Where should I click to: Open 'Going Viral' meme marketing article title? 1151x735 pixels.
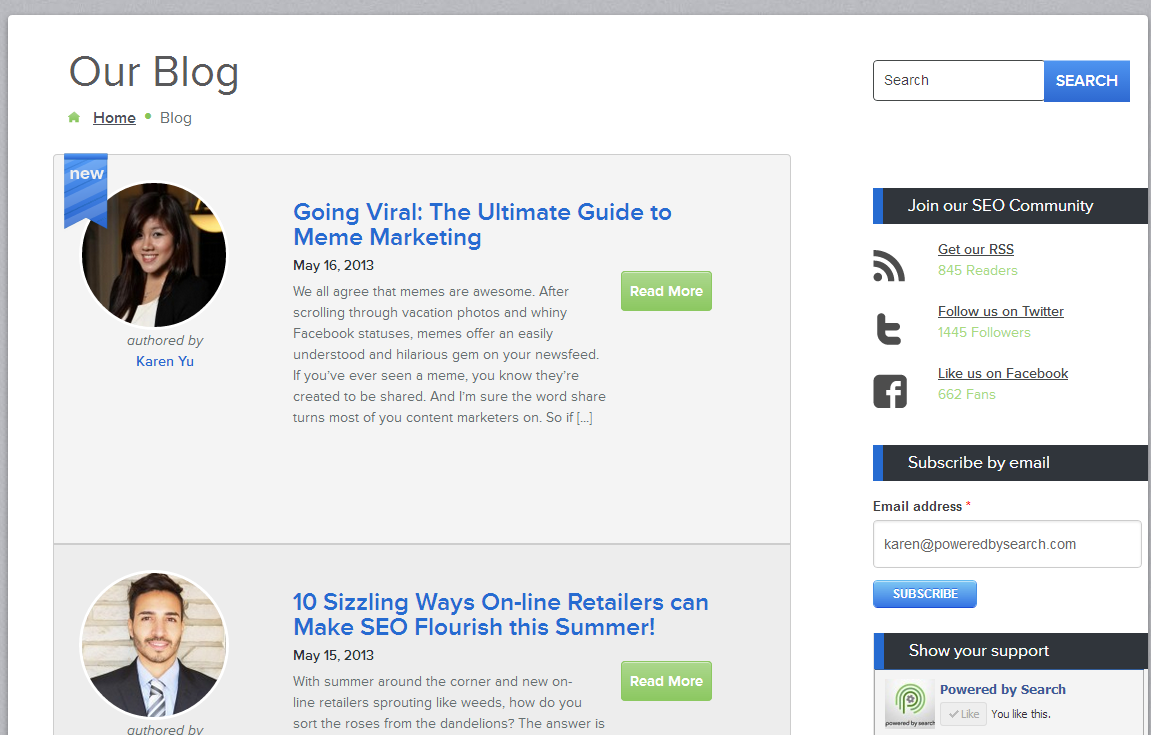[x=482, y=225]
